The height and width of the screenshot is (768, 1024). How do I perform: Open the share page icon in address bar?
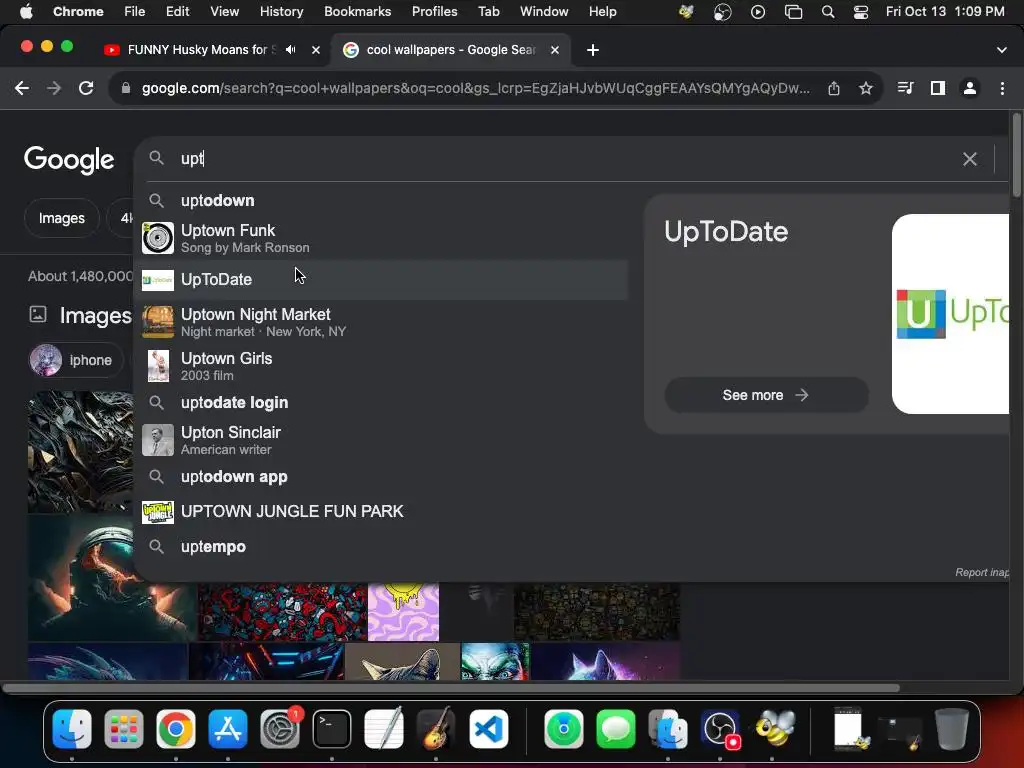click(x=834, y=88)
